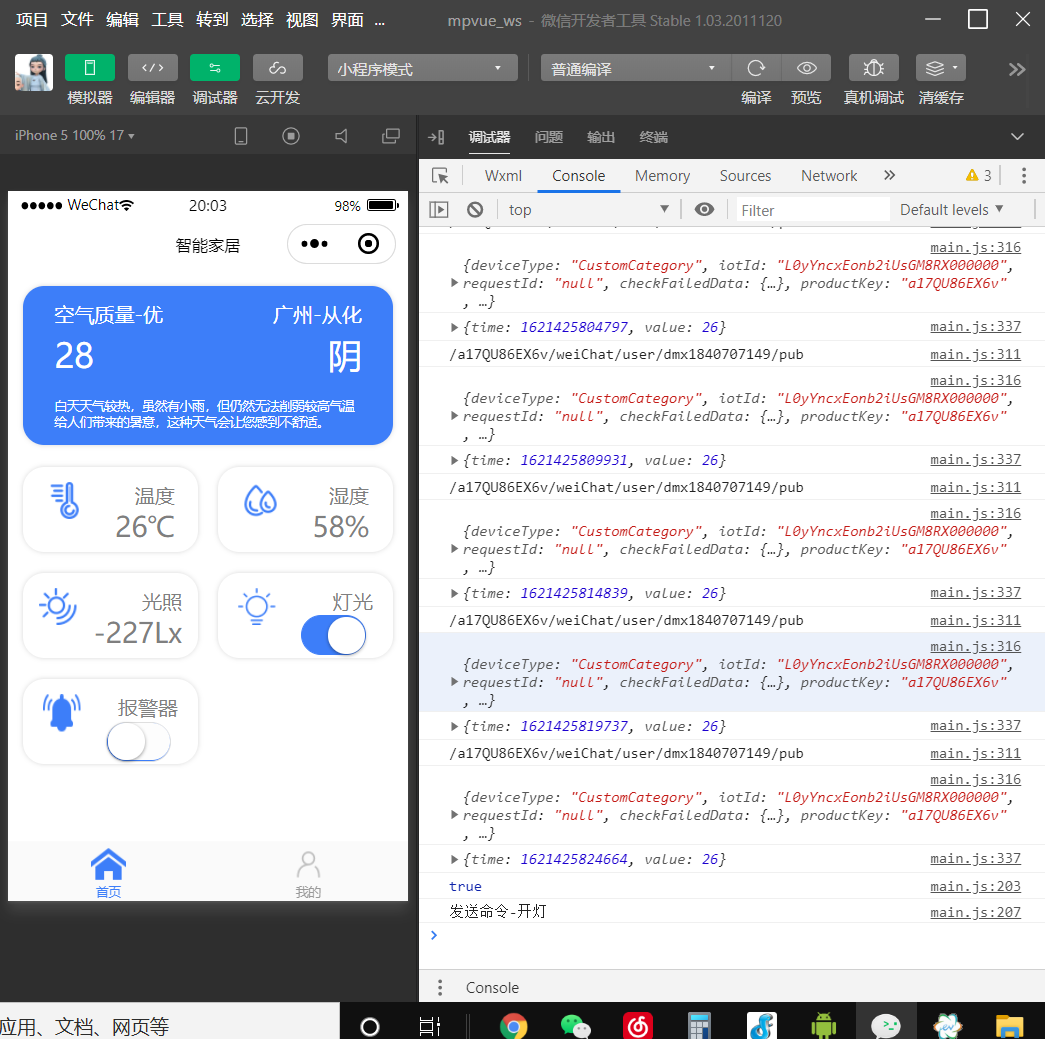Show more devtools tabs chevron
Image resolution: width=1045 pixels, height=1039 pixels.
[889, 175]
